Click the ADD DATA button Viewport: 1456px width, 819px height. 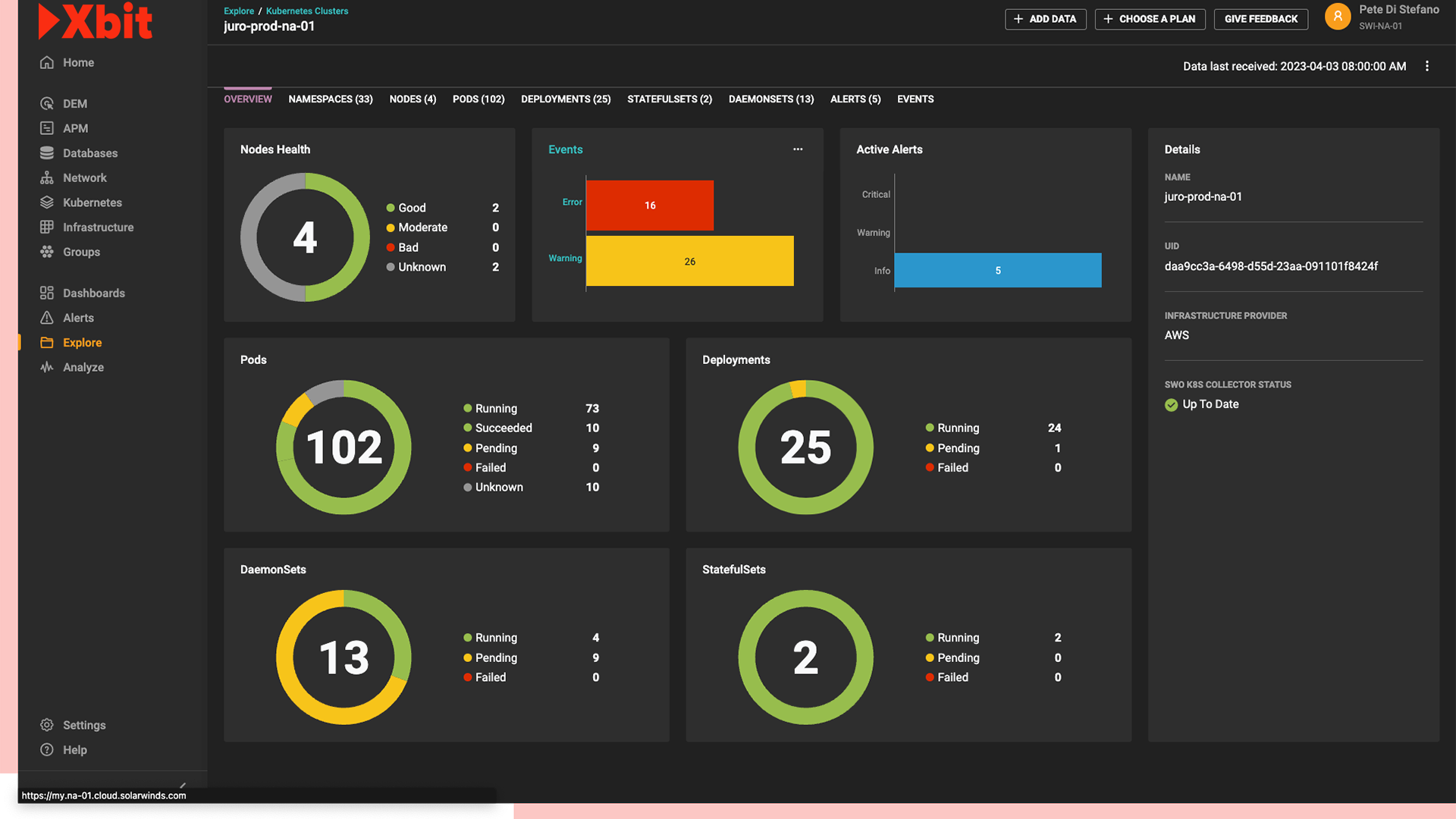(x=1045, y=18)
